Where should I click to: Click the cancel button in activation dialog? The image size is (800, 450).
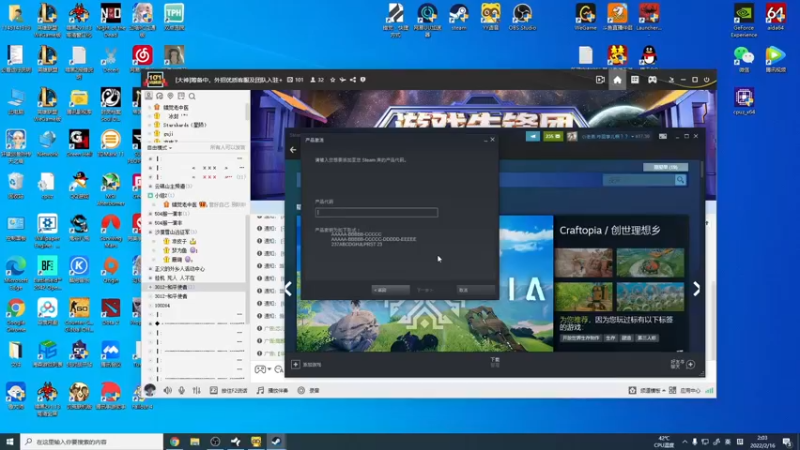pyautogui.click(x=475, y=290)
